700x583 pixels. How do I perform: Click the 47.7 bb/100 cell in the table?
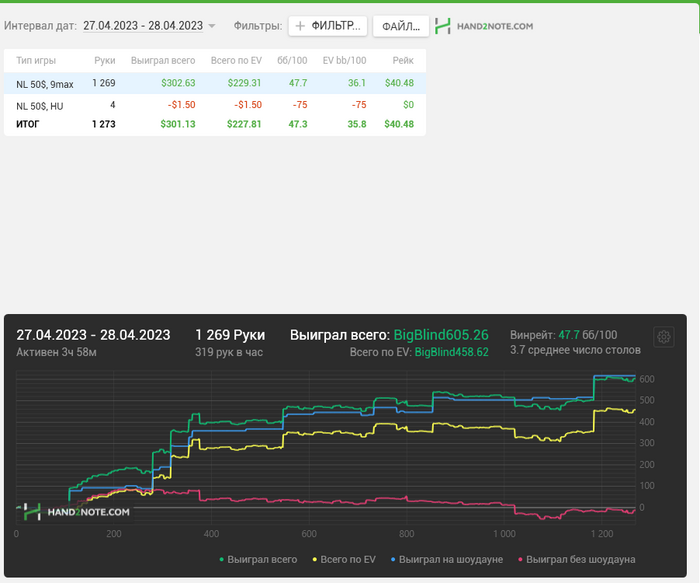coord(298,83)
